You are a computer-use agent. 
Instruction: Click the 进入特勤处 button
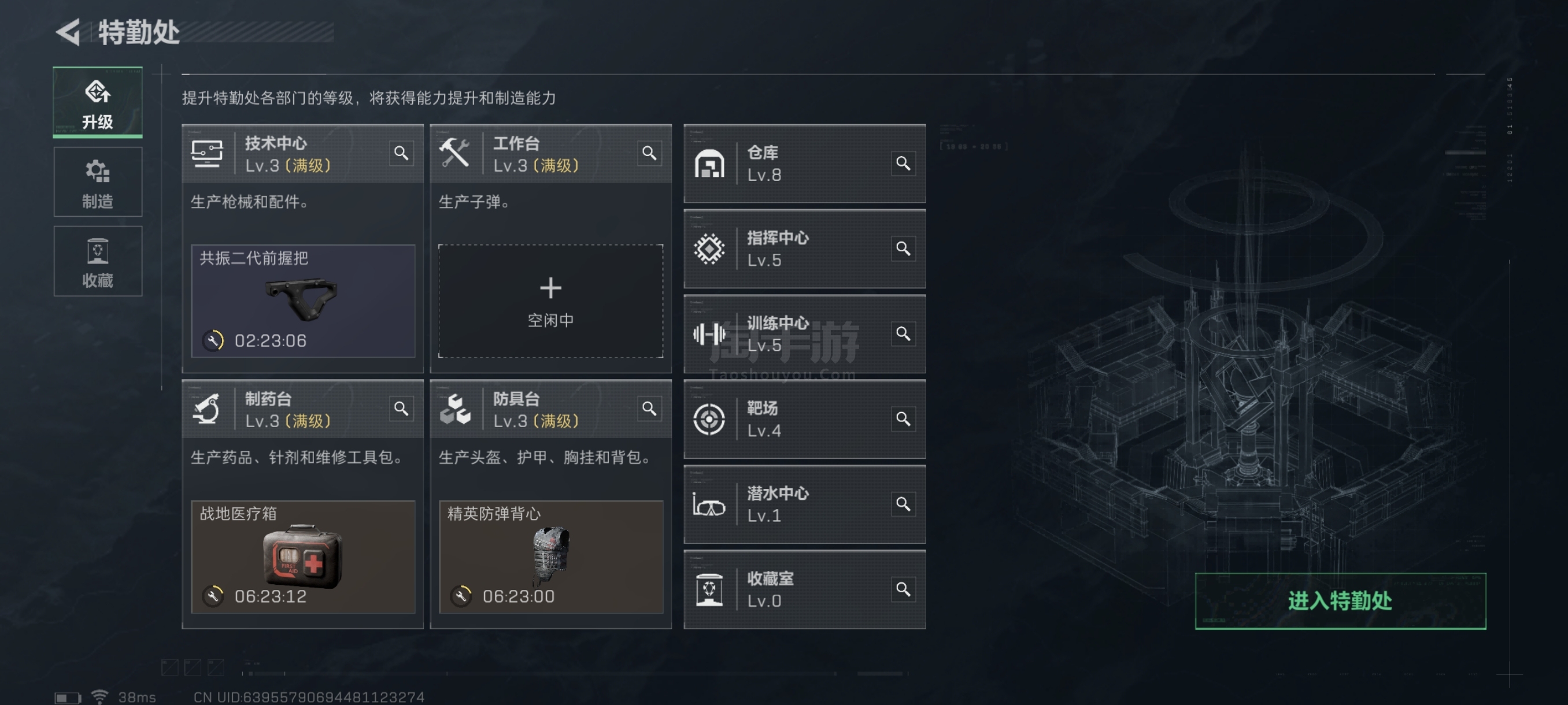(x=1340, y=600)
